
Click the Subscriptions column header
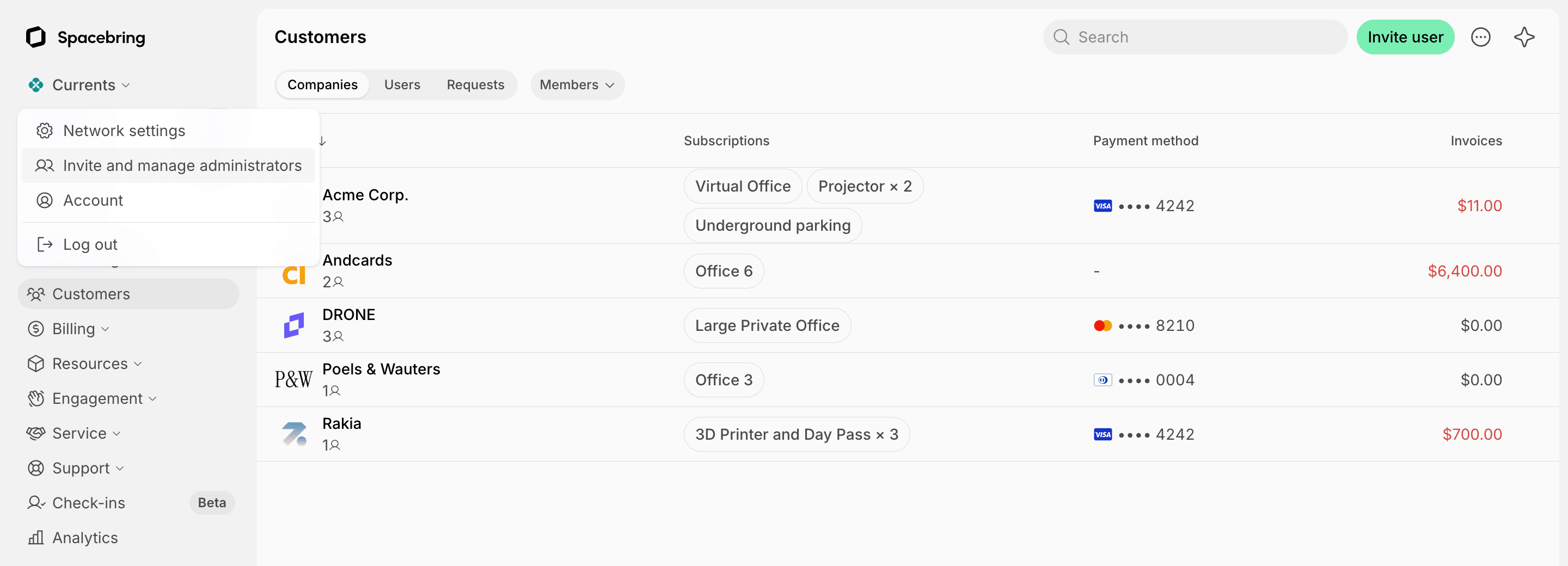(x=726, y=140)
